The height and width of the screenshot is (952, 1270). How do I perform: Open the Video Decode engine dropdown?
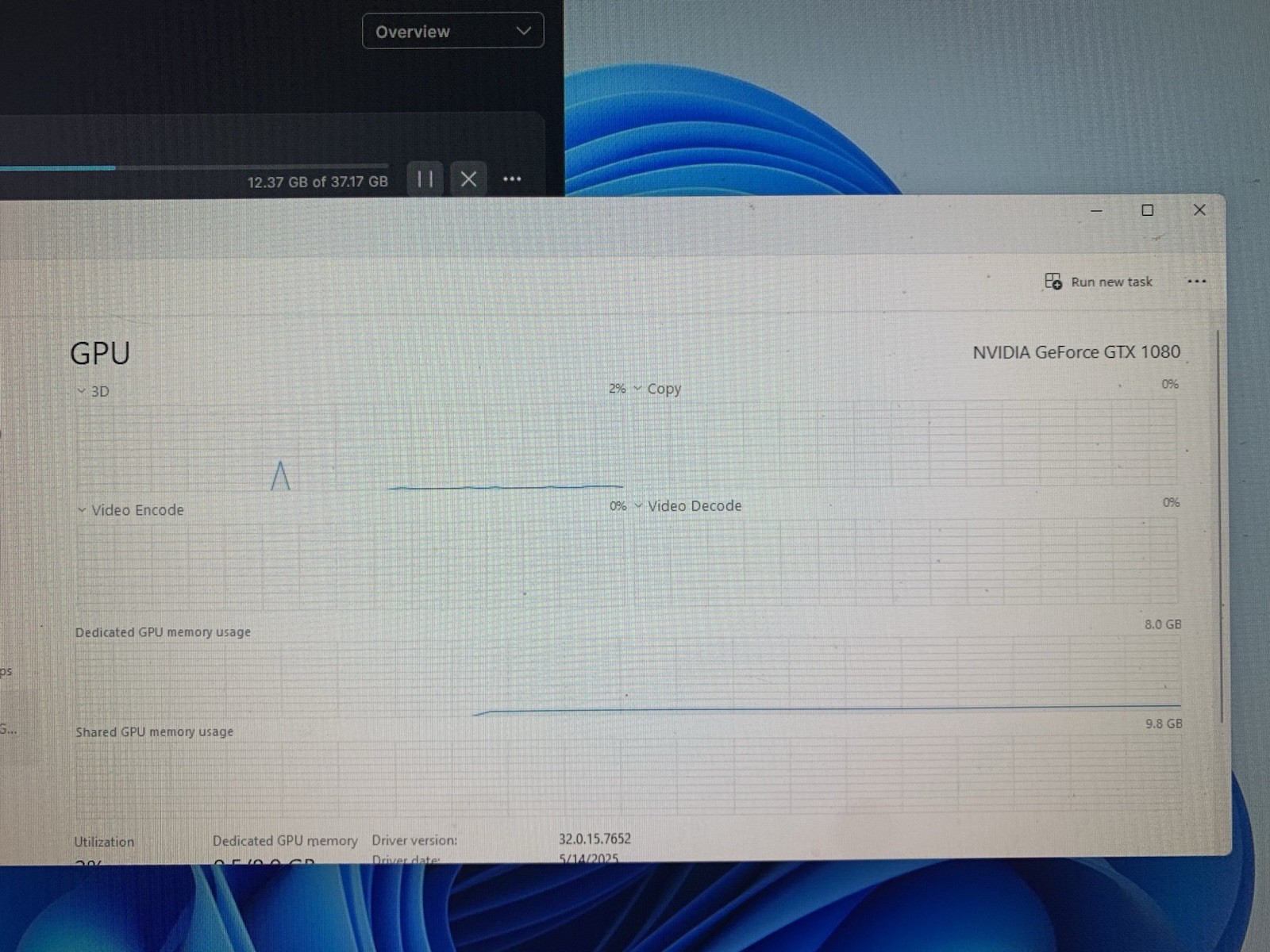point(688,506)
